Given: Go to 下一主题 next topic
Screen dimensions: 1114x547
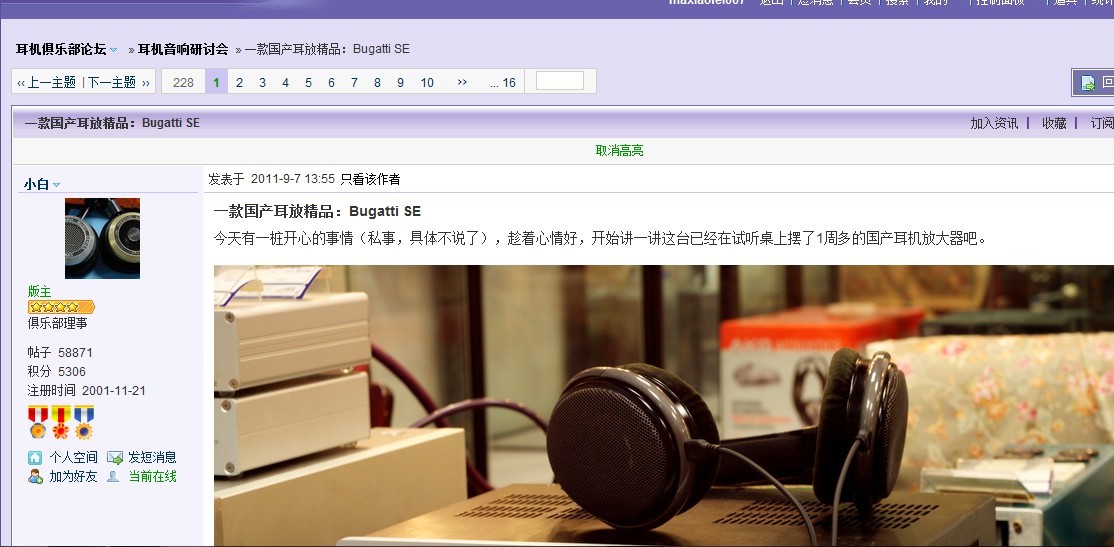Looking at the screenshot, I should [x=118, y=82].
